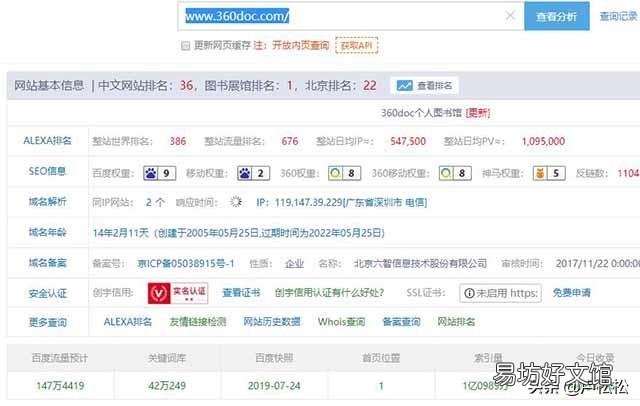Open the 友情链接检测 link
640x406 pixels.
click(198, 322)
